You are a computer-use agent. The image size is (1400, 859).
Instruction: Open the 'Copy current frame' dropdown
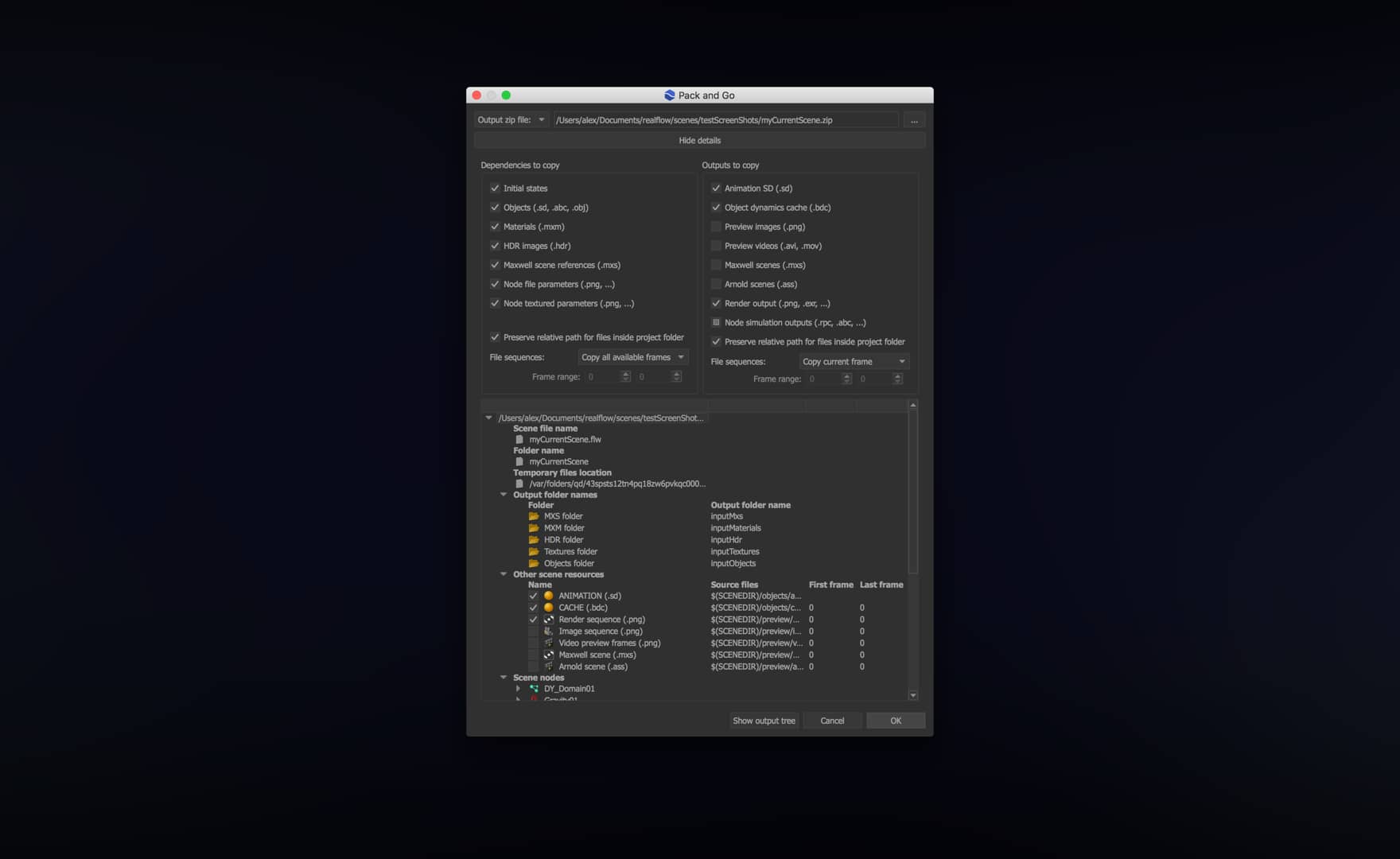(853, 361)
